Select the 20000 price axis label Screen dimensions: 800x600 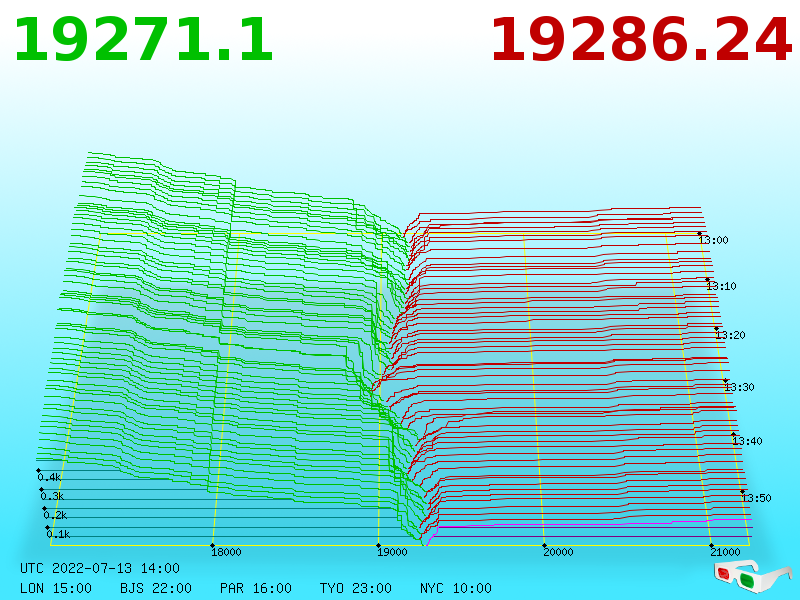coord(558,552)
